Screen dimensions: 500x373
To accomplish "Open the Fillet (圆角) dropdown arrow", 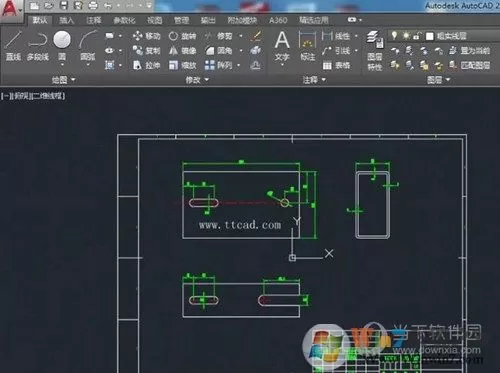I will pyautogui.click(x=241, y=50).
